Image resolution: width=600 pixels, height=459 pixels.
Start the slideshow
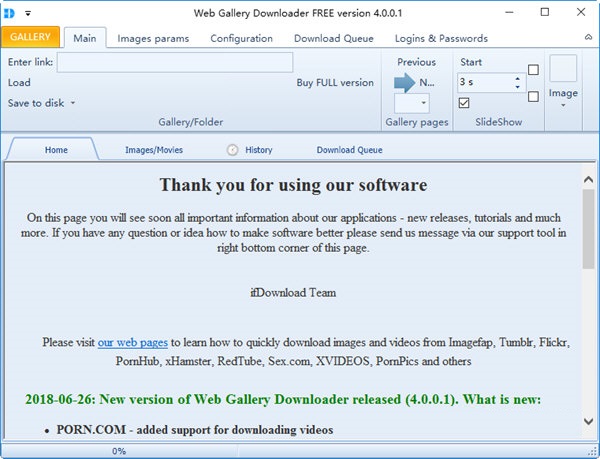tap(471, 62)
